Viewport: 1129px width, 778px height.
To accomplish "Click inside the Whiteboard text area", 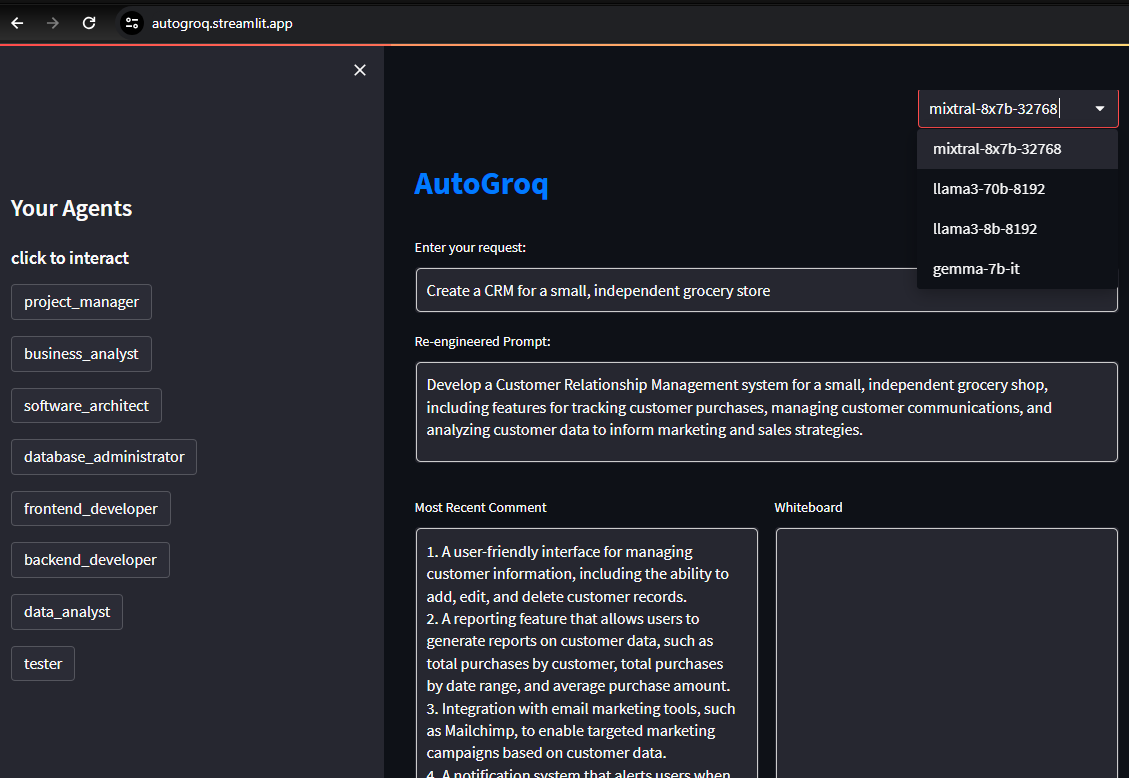I will tap(946, 650).
